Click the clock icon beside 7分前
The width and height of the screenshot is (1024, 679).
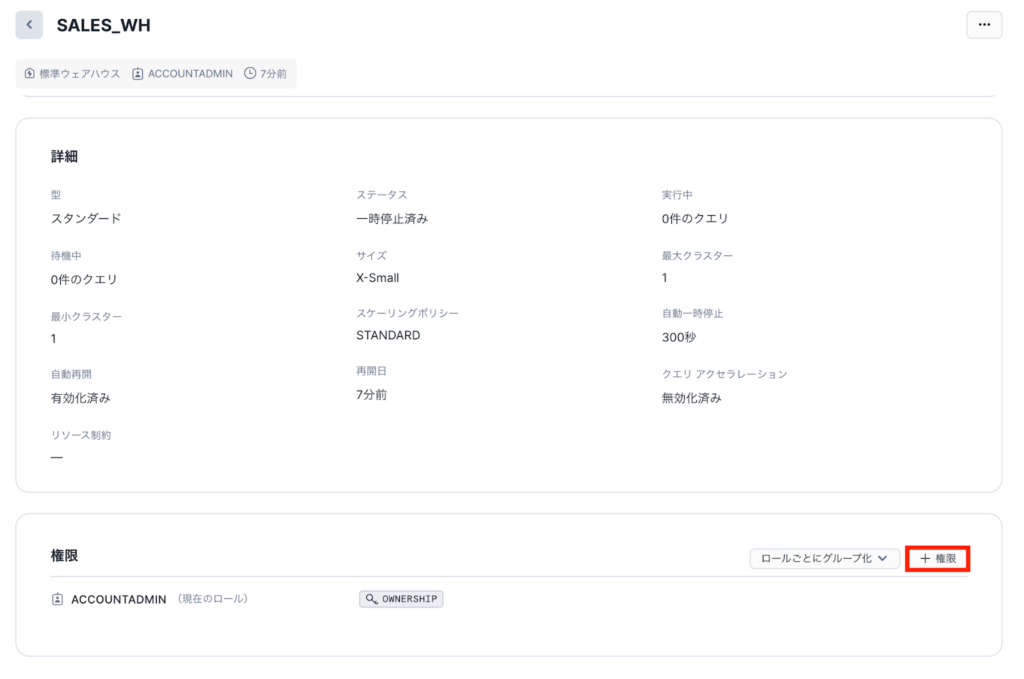click(250, 74)
